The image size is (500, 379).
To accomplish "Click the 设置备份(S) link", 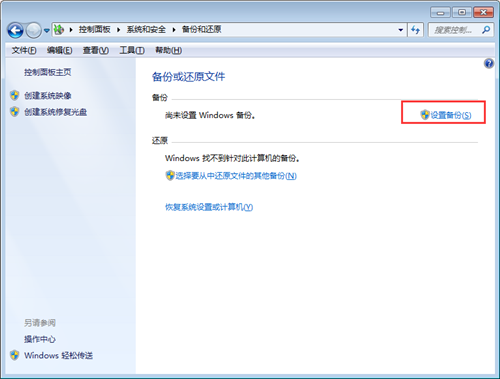I will click(446, 115).
